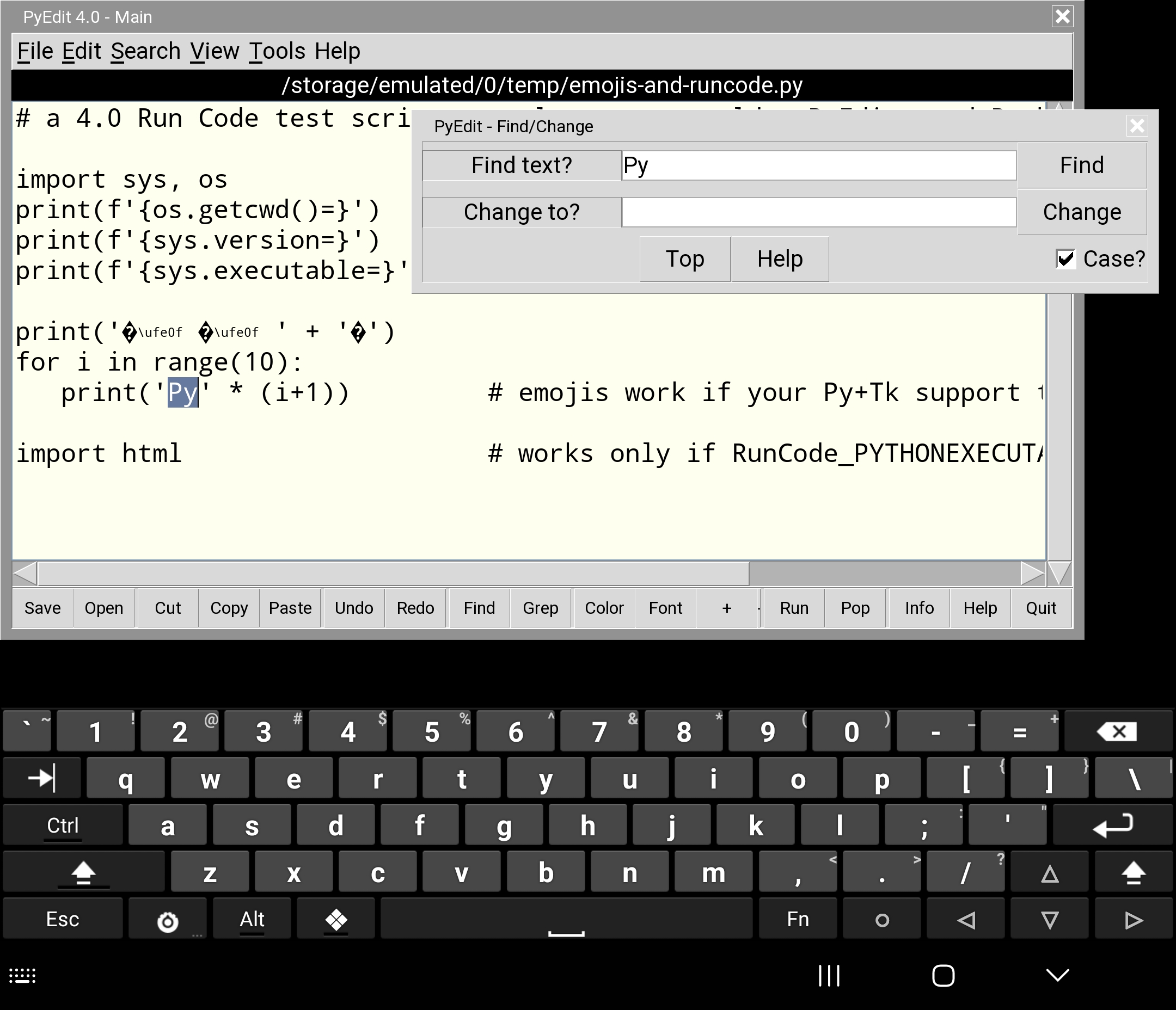1176x1010 pixels.
Task: Click Cut in the bottom toolbar
Action: click(168, 608)
